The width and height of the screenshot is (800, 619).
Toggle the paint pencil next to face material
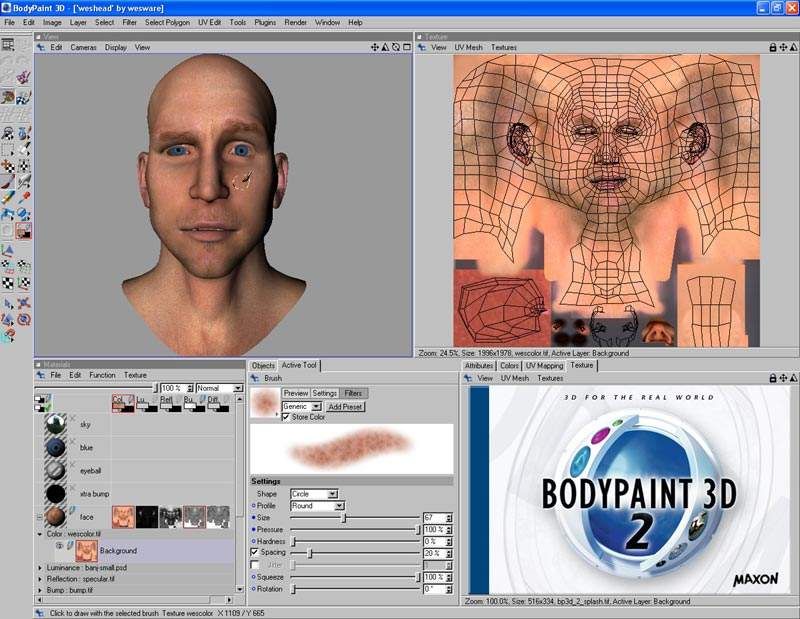tap(72, 510)
